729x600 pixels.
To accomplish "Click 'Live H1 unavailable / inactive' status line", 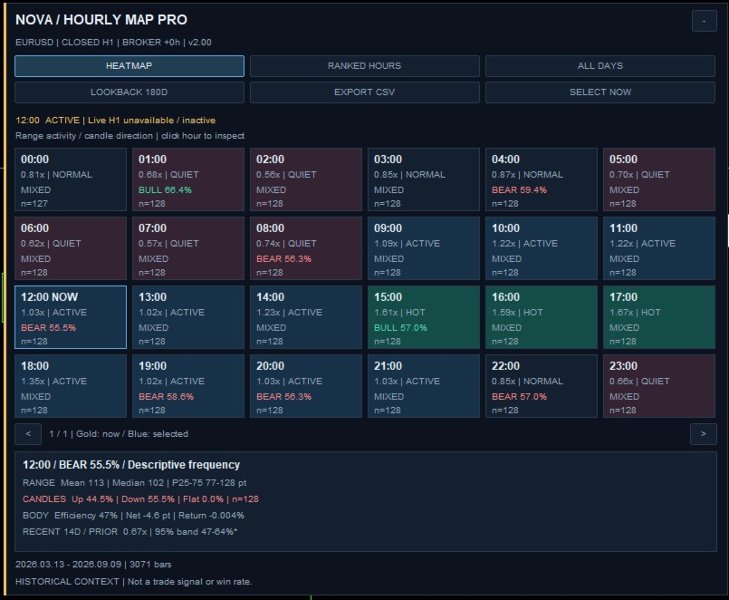I will point(152,120).
